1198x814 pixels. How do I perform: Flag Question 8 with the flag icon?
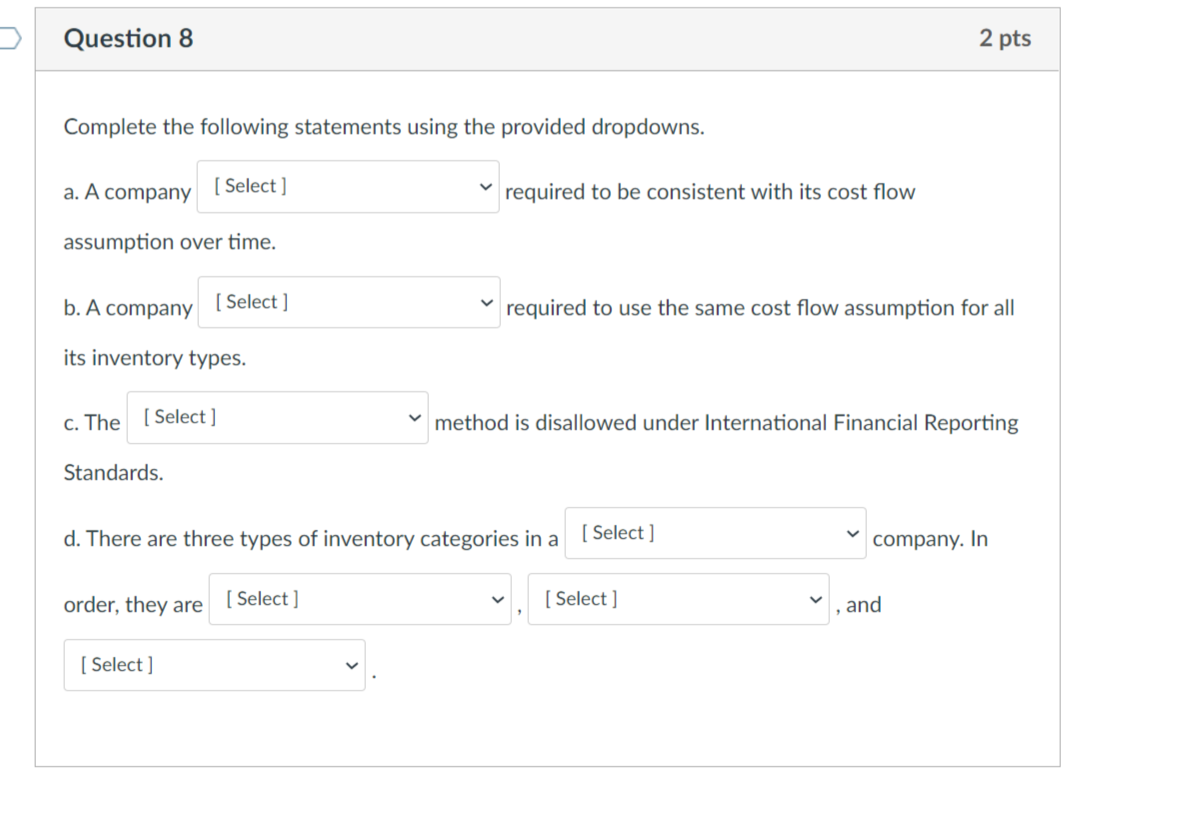pyautogui.click(x=9, y=37)
